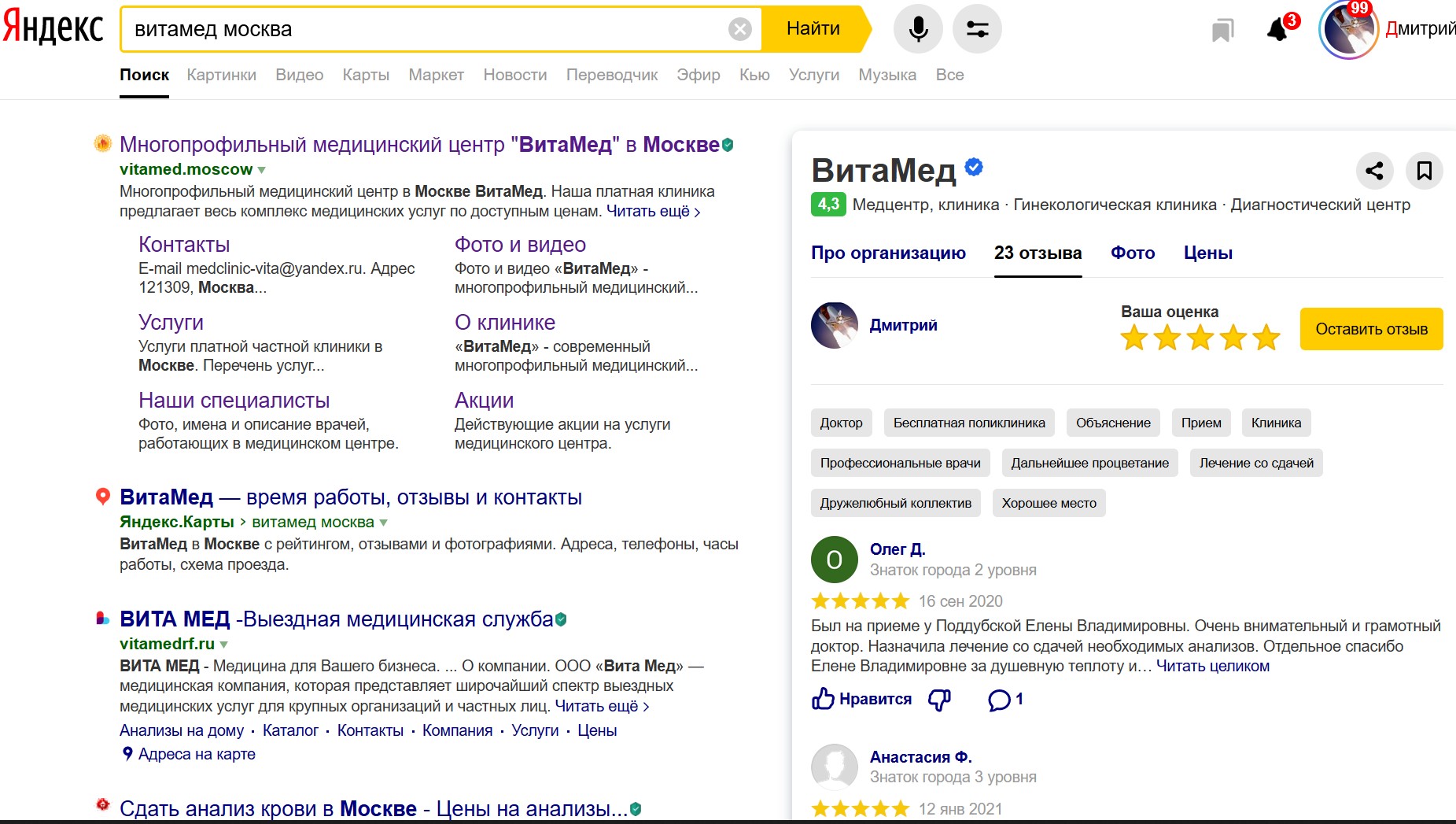This screenshot has width=1456, height=824.
Task: Filter reviews by Дружелюбный коллектив tag
Action: coord(896,503)
